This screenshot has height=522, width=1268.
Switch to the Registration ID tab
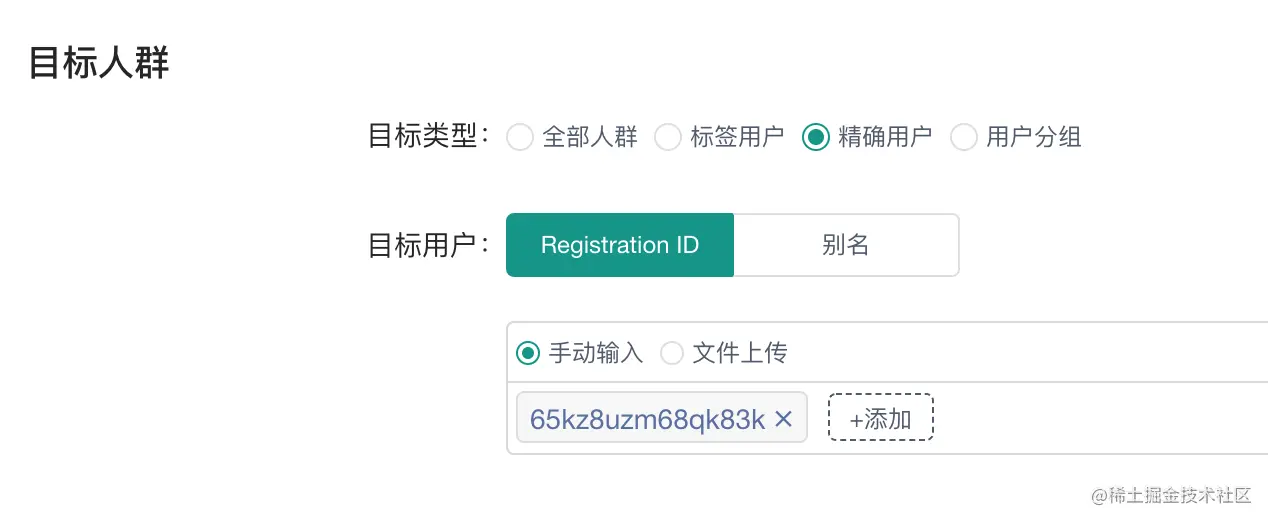[x=620, y=245]
